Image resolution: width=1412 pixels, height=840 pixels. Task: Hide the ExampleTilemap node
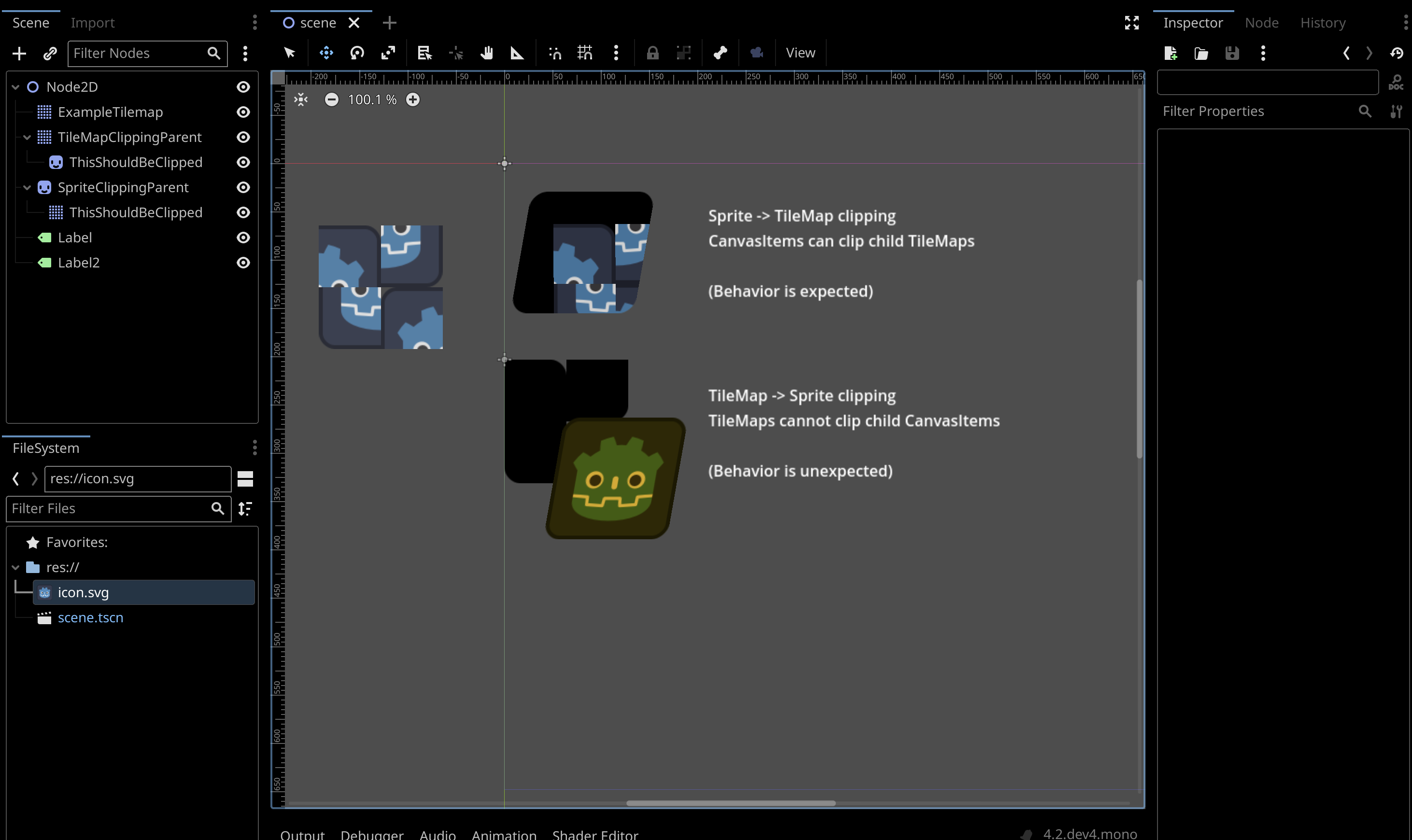pyautogui.click(x=243, y=112)
